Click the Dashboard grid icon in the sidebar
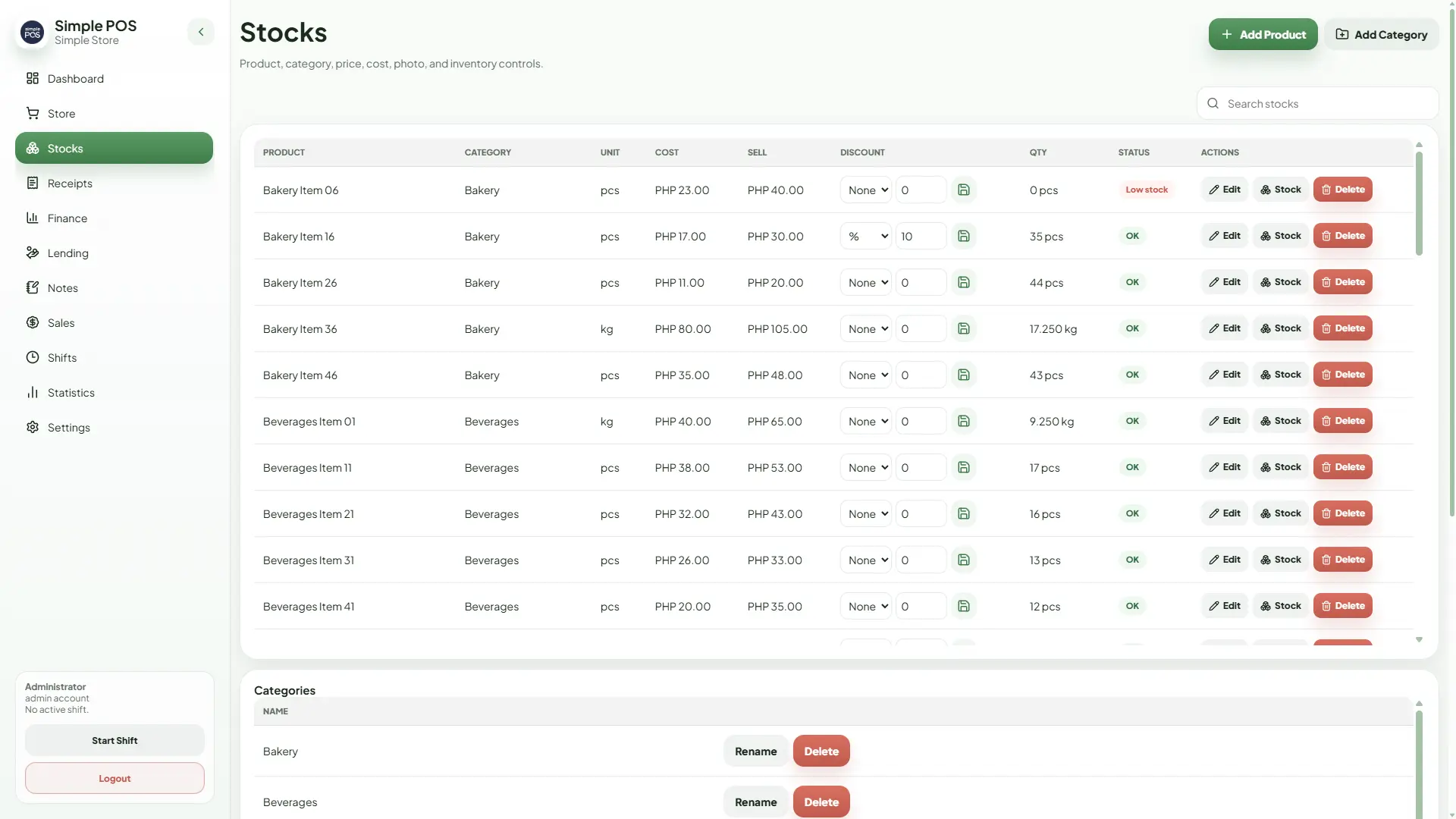 (33, 78)
